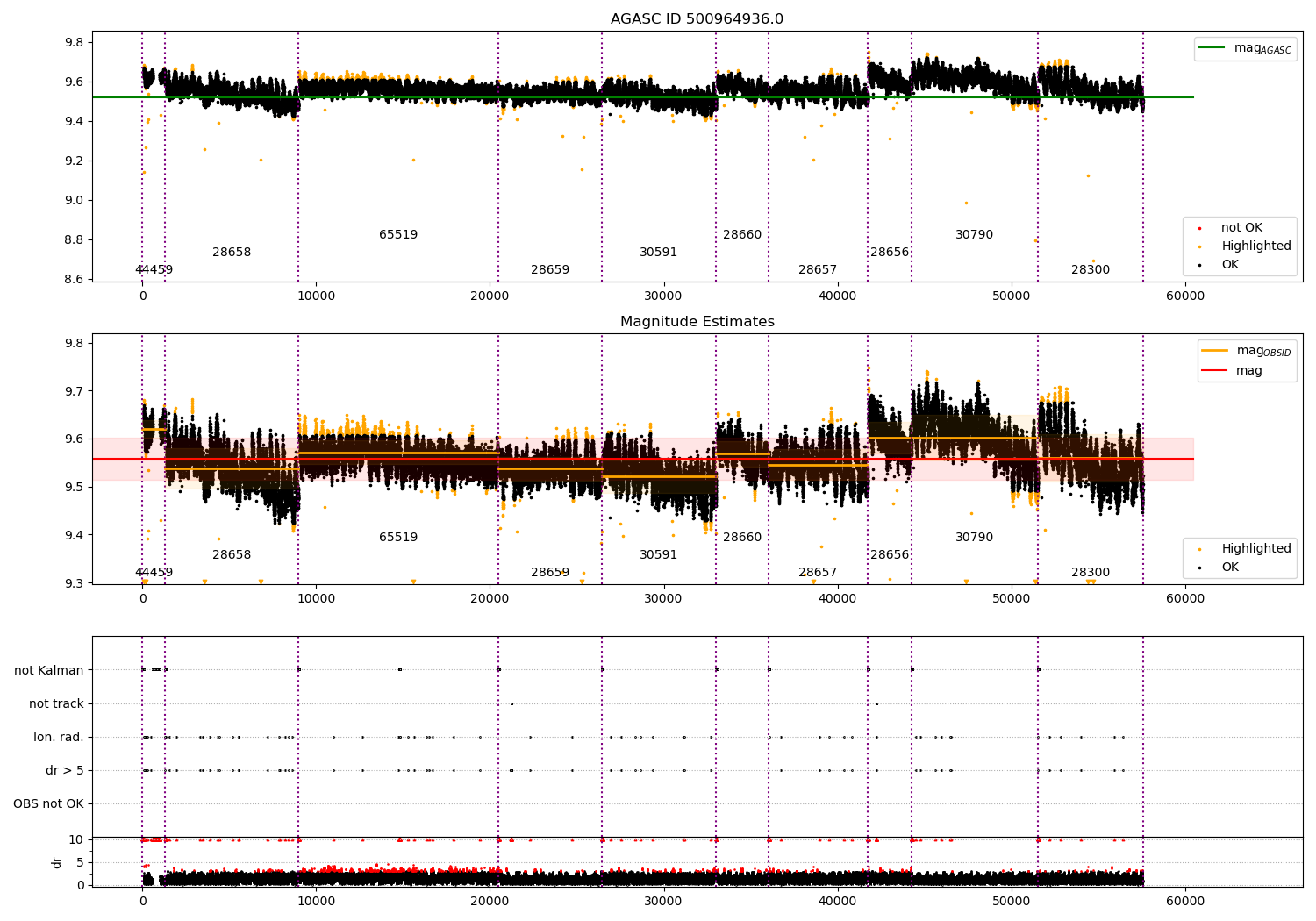Click the title 'AGASC ID 500964936.0'

(697, 19)
